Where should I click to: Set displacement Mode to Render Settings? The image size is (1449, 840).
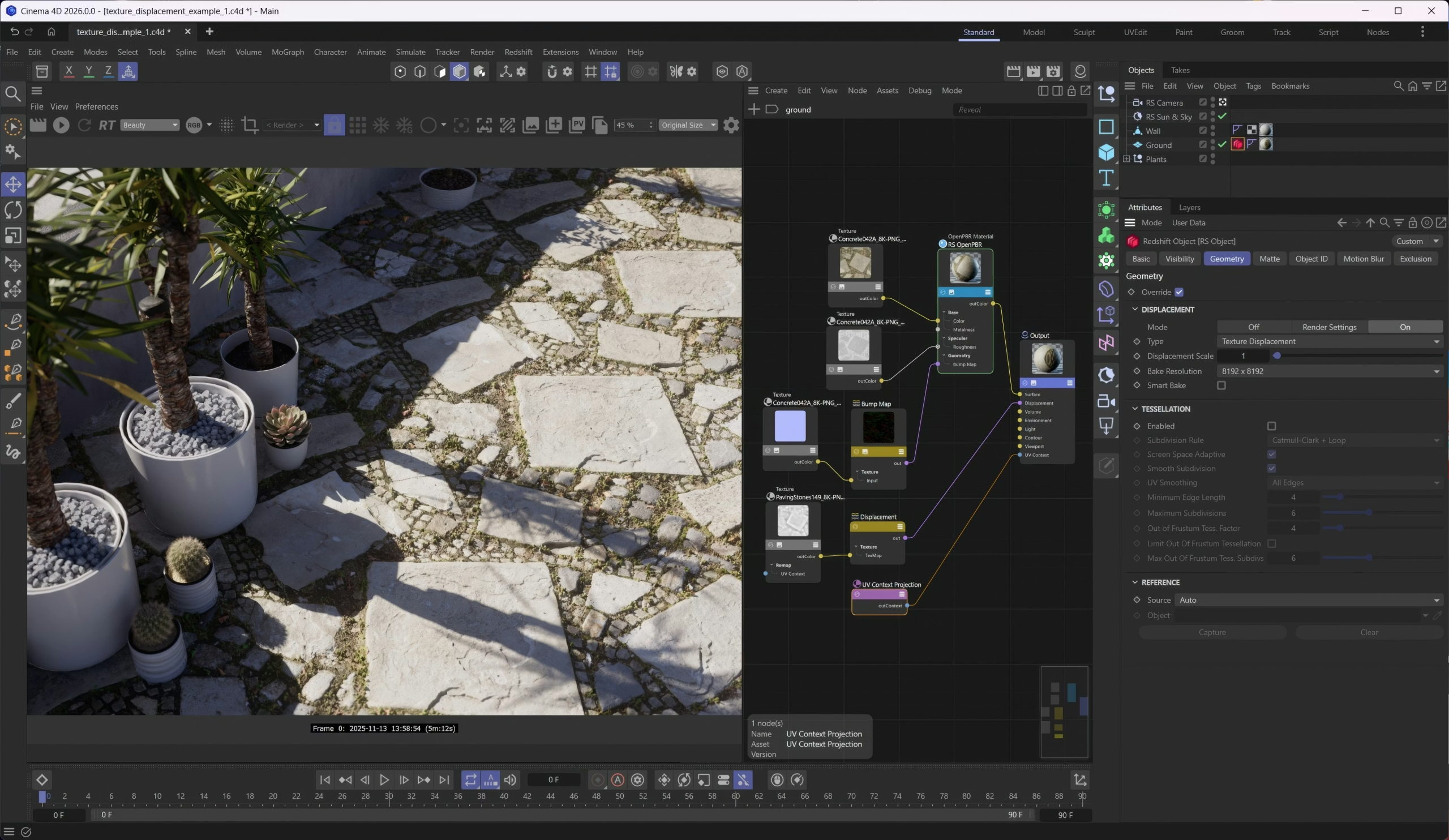(1329, 327)
